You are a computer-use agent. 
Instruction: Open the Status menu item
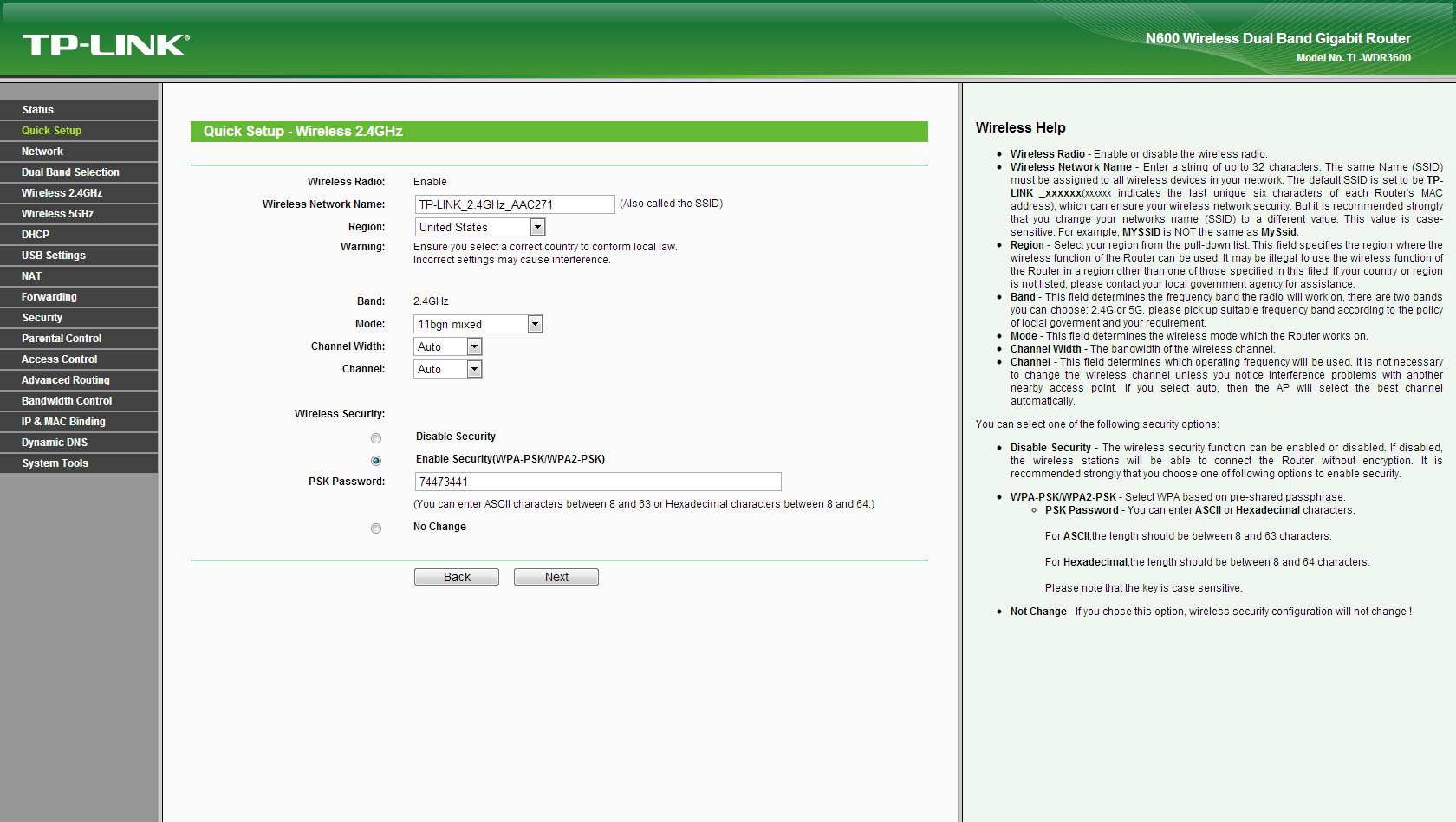click(79, 110)
